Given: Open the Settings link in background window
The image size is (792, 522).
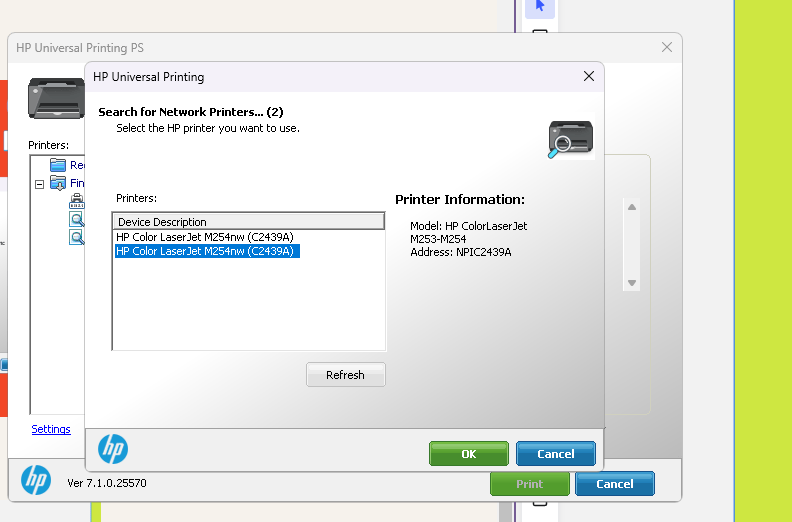Looking at the screenshot, I should [51, 429].
